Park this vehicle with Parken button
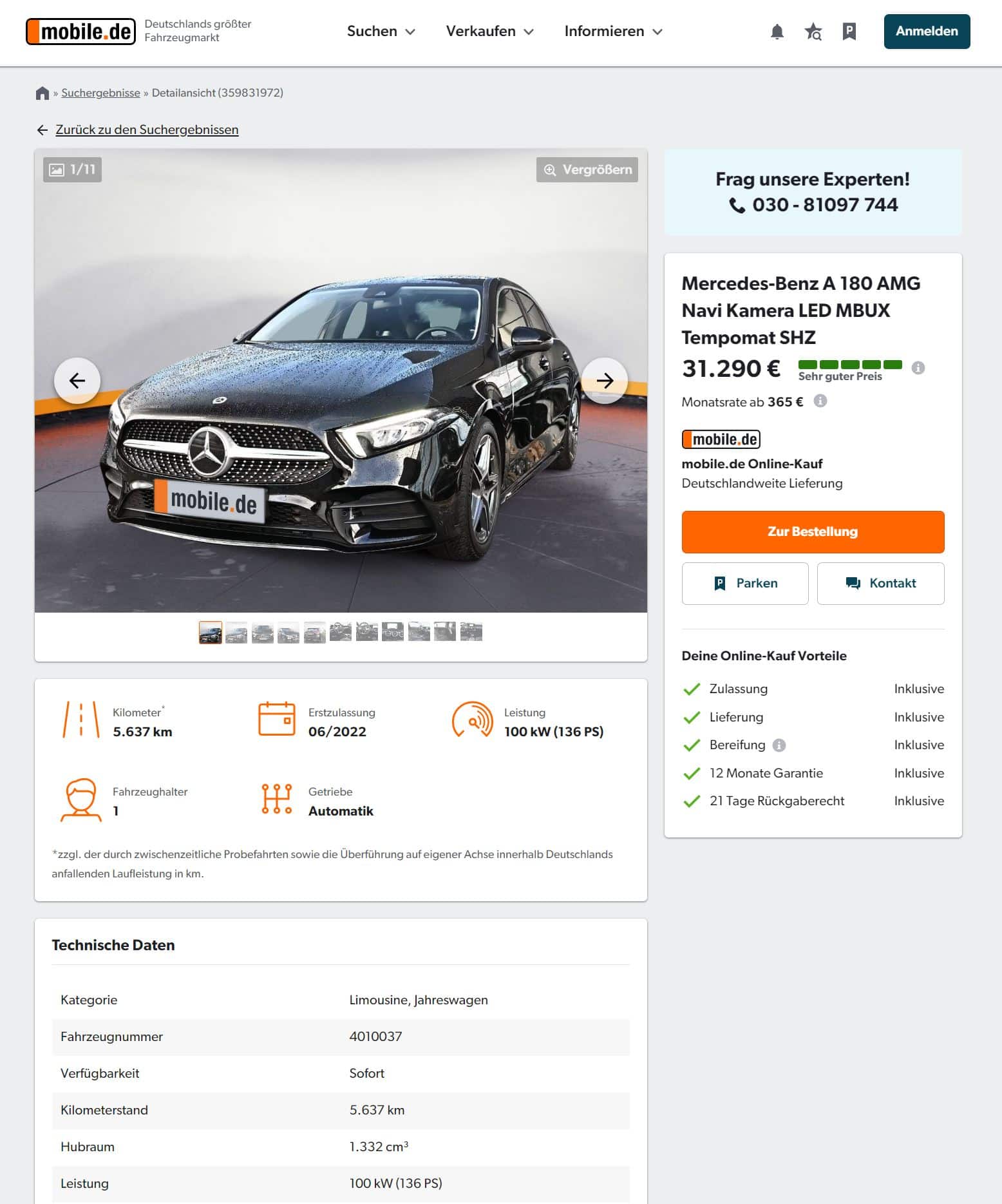Screen dimensions: 1002x1204 [745, 584]
